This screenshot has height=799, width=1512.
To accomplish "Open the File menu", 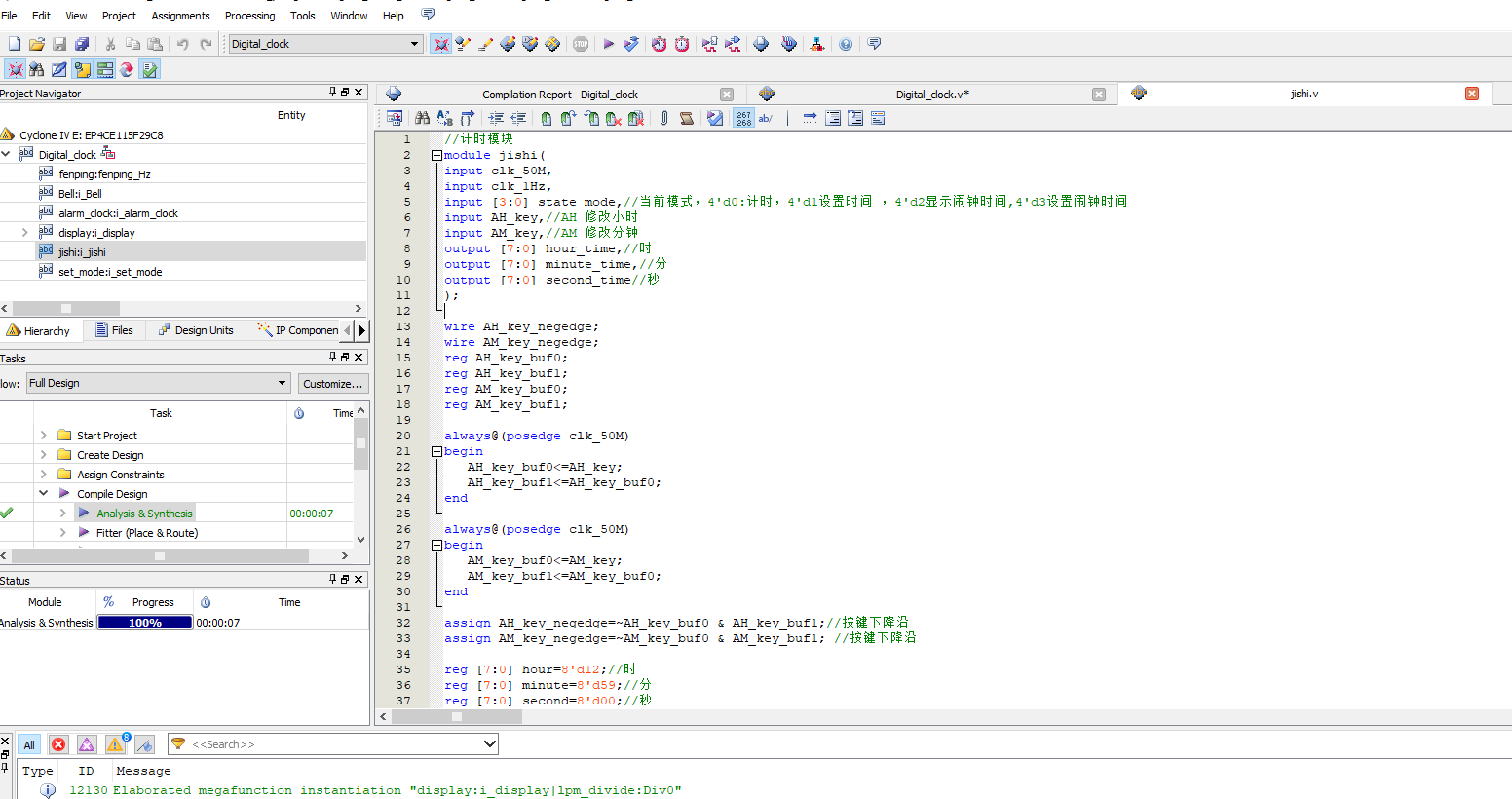I will (9, 16).
